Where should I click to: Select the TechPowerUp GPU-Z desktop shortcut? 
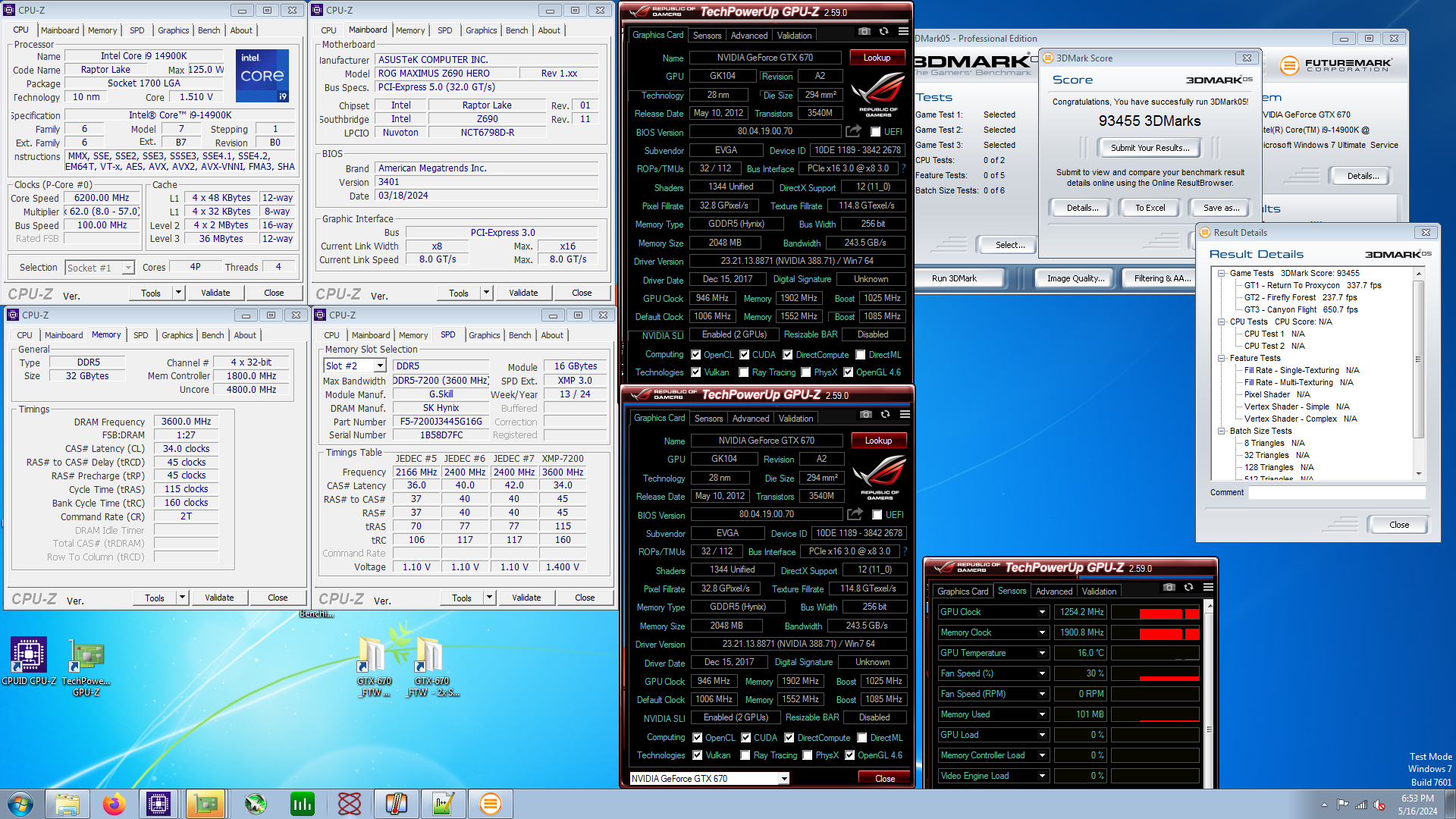tap(86, 668)
